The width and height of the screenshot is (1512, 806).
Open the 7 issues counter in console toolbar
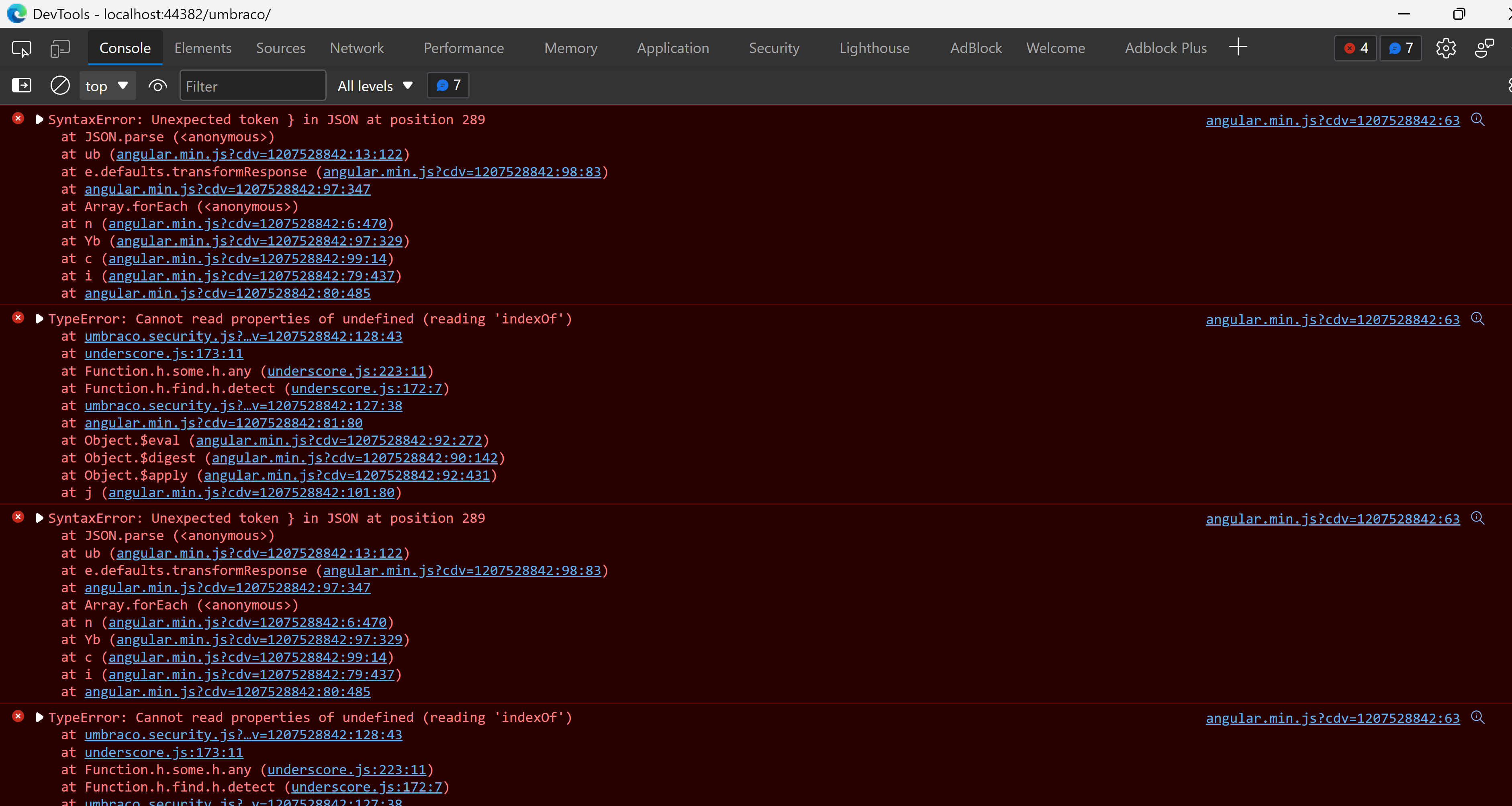coord(448,86)
